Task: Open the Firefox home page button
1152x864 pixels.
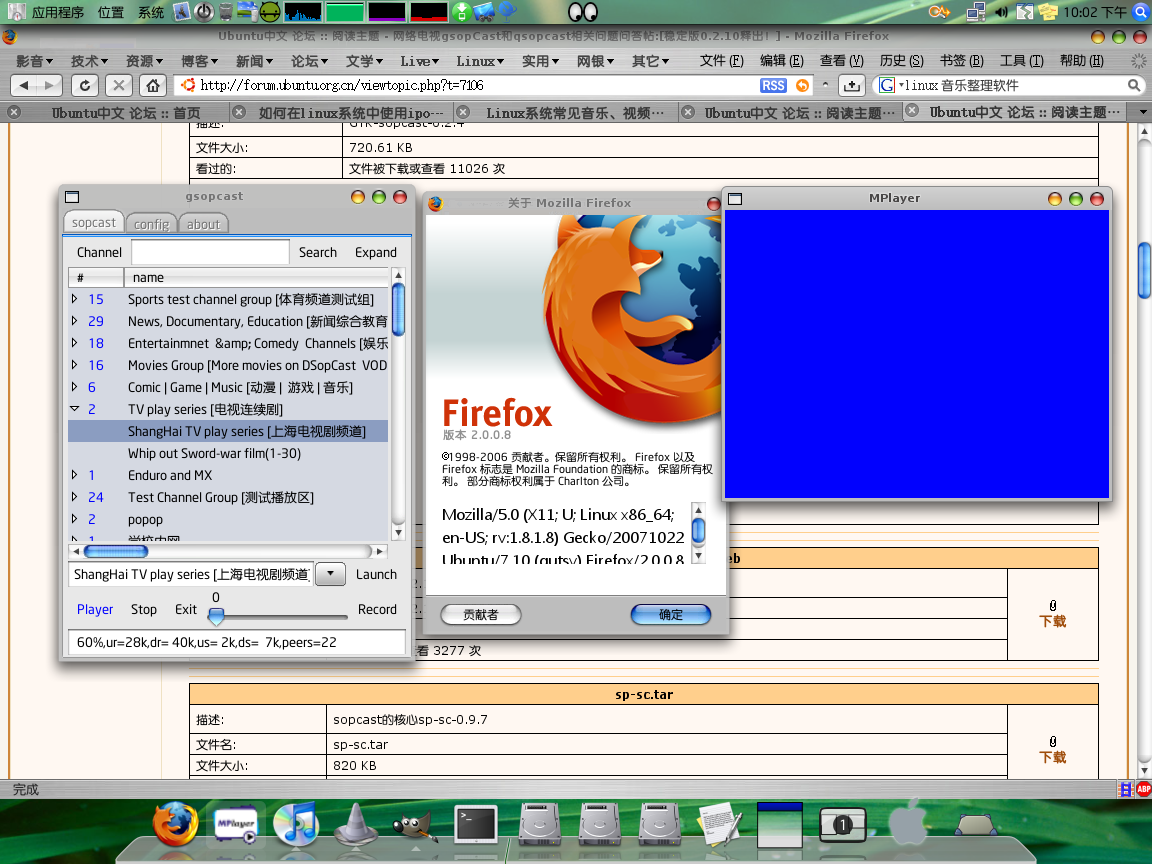Action: [152, 85]
